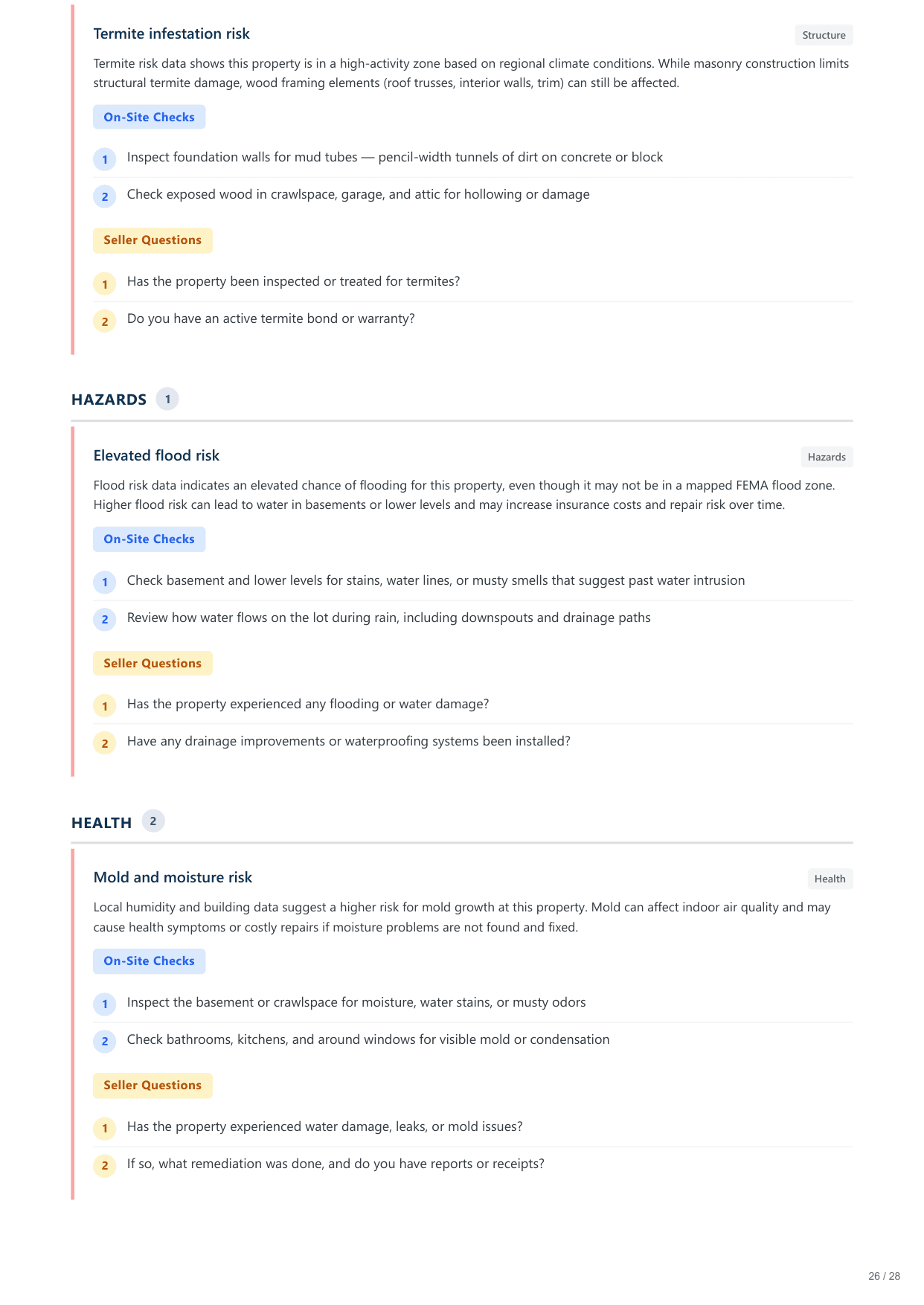Click the HAZARDS section count badge

click(x=167, y=399)
